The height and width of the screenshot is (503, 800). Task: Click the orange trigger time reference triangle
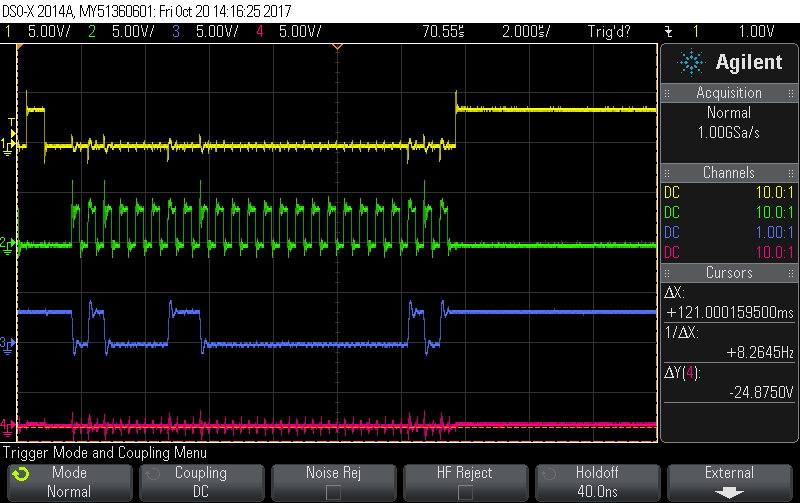coord(337,46)
